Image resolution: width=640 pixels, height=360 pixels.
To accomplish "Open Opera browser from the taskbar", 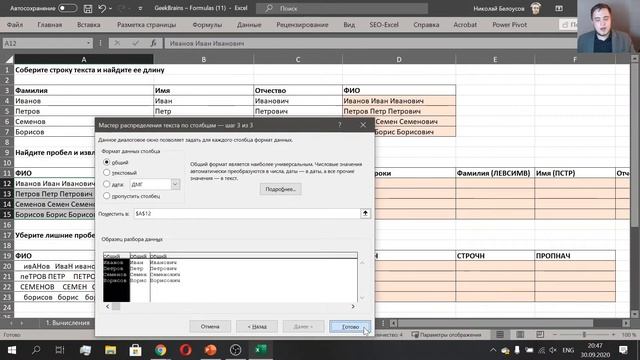I will click(186, 350).
